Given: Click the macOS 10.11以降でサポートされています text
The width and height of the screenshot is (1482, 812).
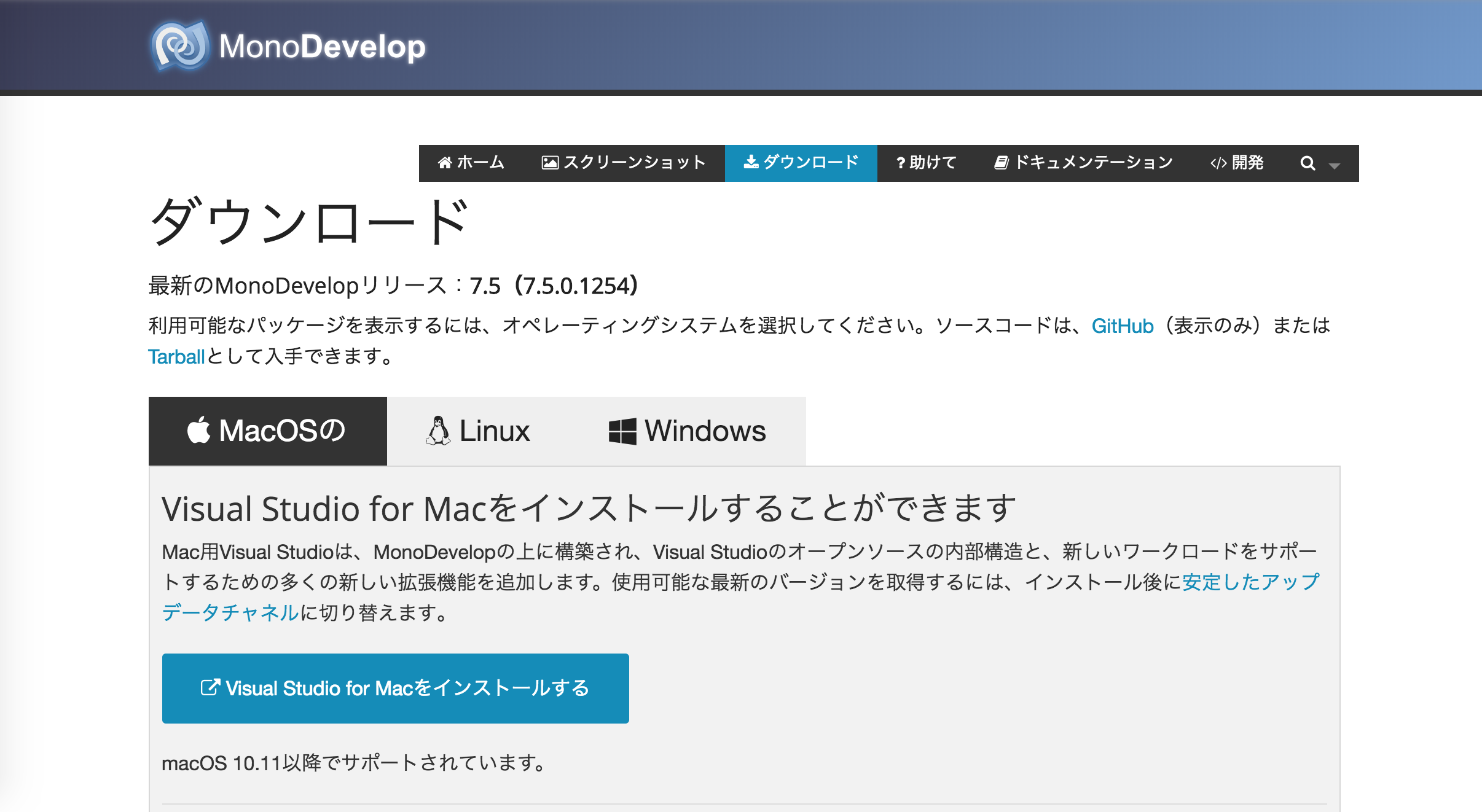Looking at the screenshot, I should [355, 763].
